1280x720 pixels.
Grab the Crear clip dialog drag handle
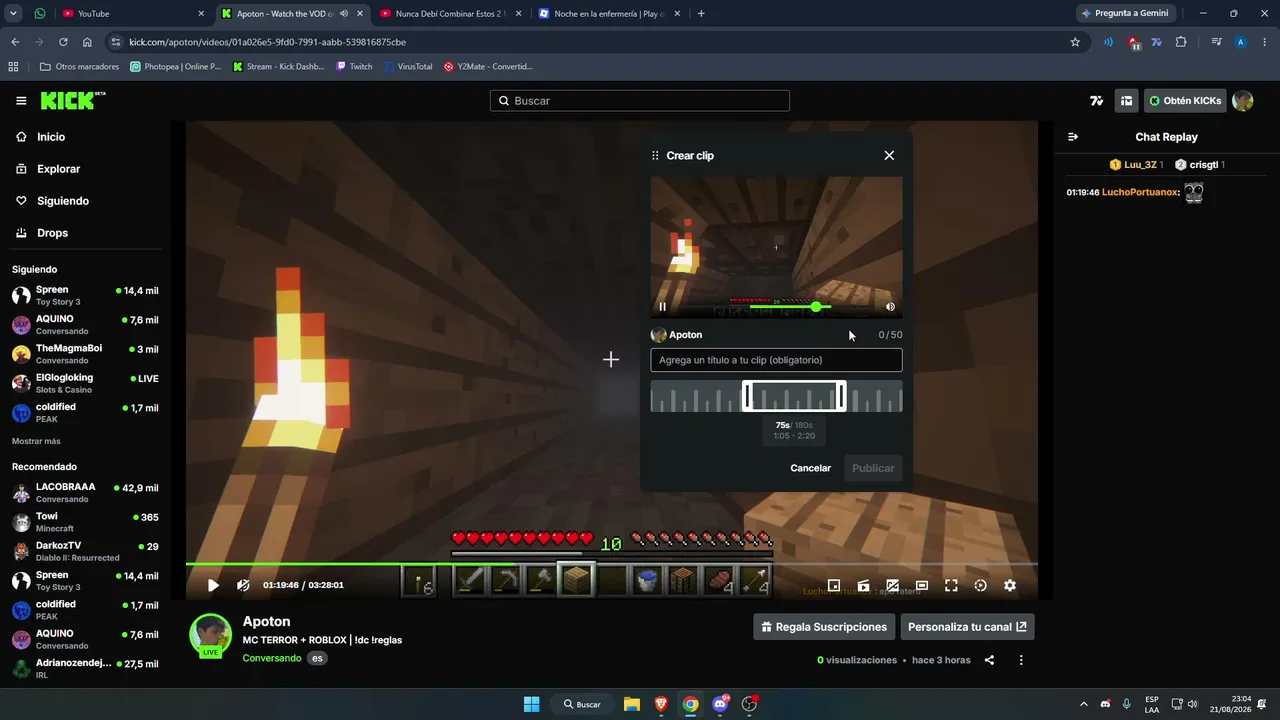[x=655, y=156]
